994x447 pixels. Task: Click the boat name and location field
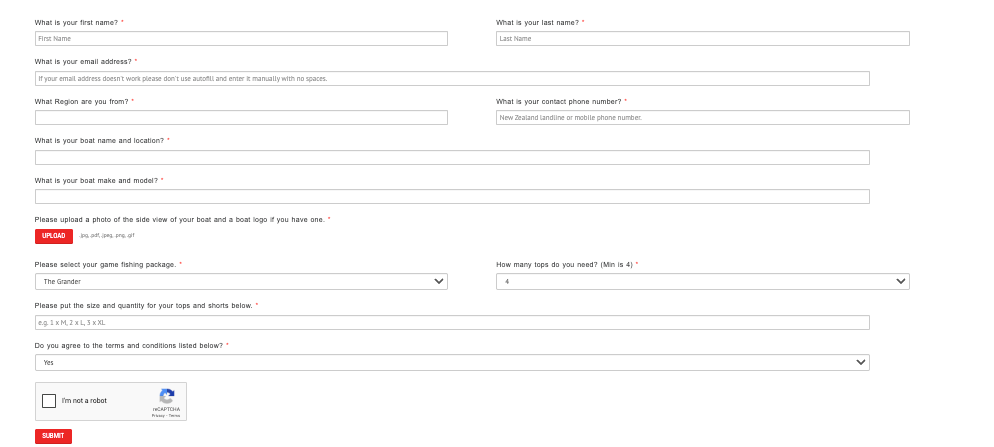pyautogui.click(x=452, y=158)
